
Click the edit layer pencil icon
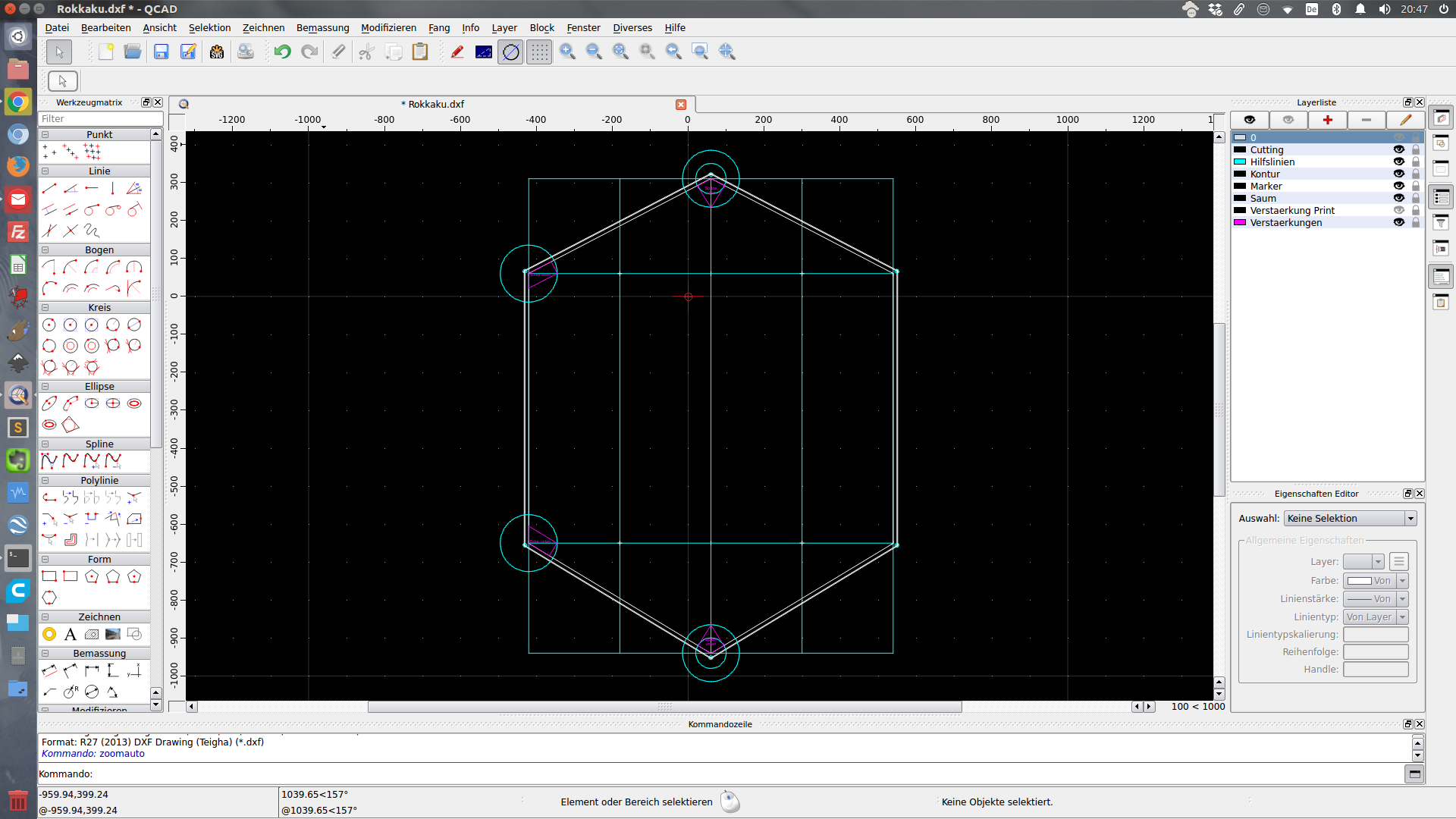tap(1405, 120)
